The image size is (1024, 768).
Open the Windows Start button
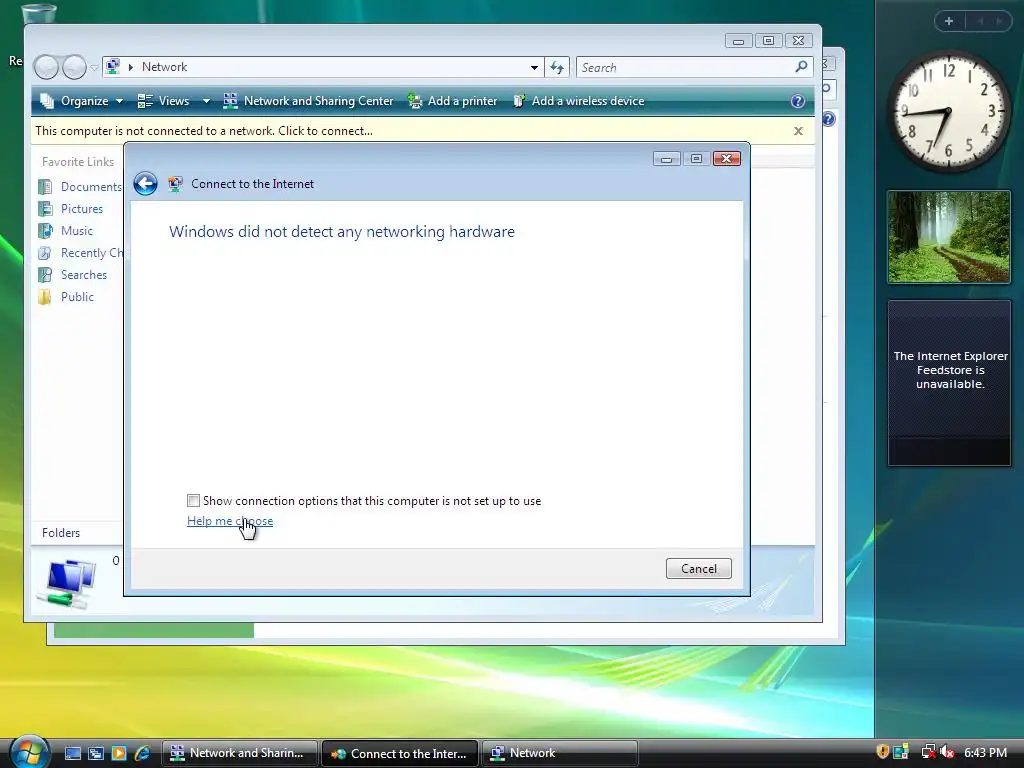(29, 752)
